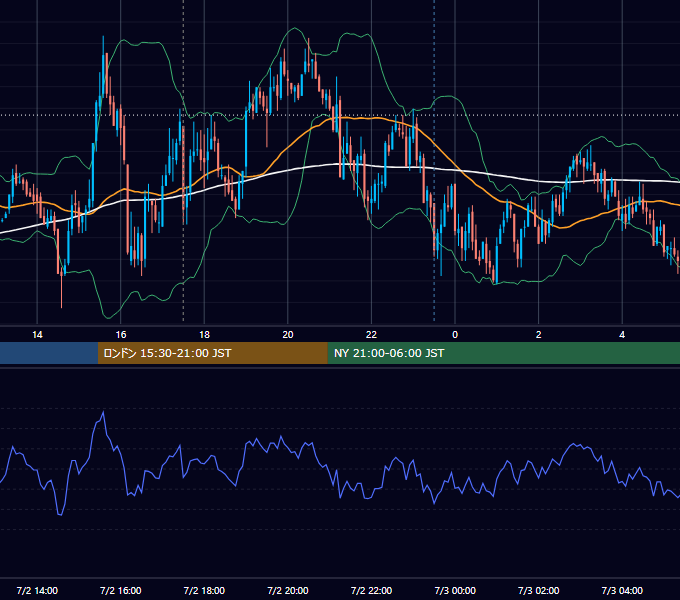Click the 7/2 22:00 time label

pos(371,590)
